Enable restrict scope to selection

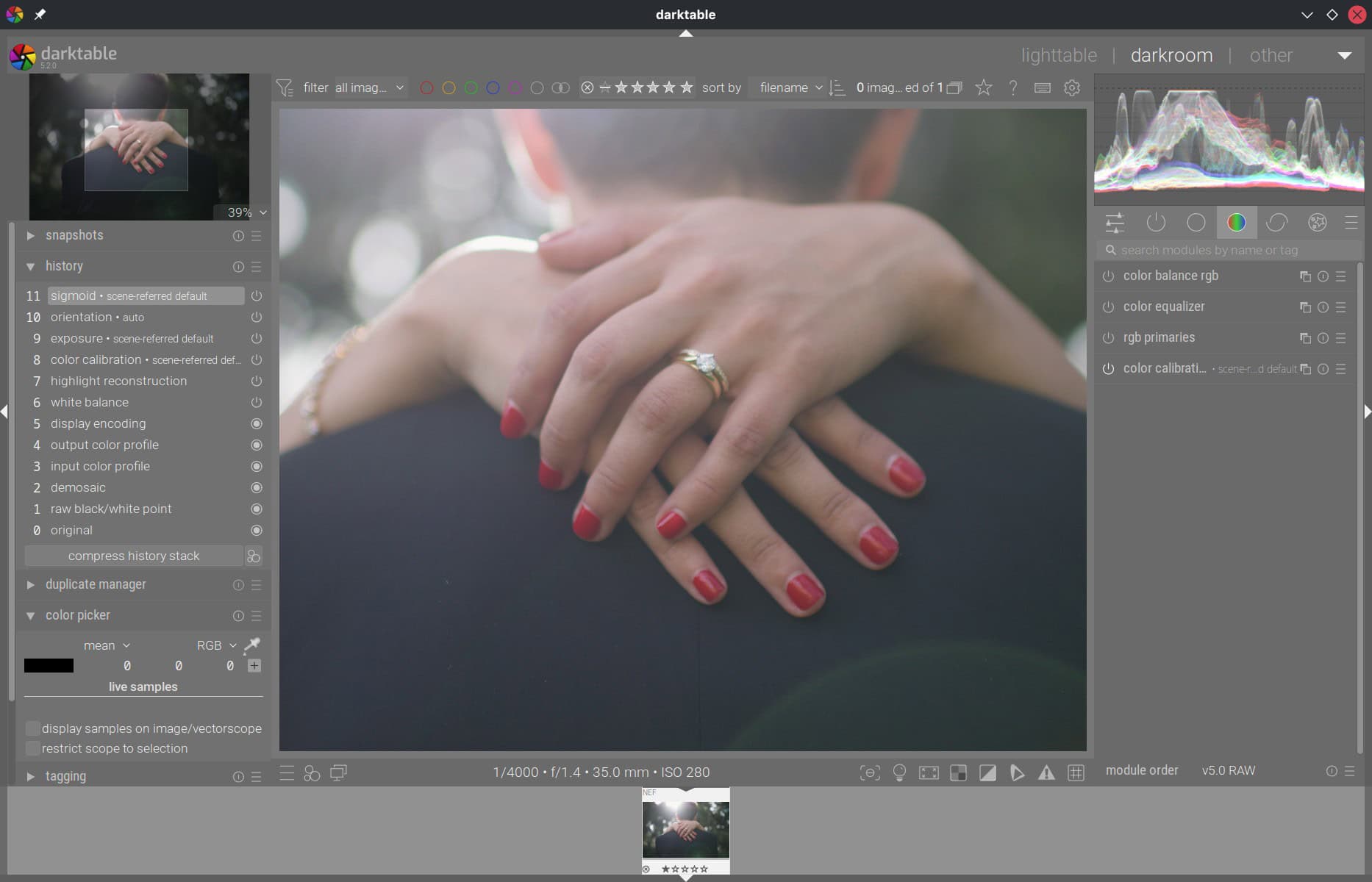[33, 748]
